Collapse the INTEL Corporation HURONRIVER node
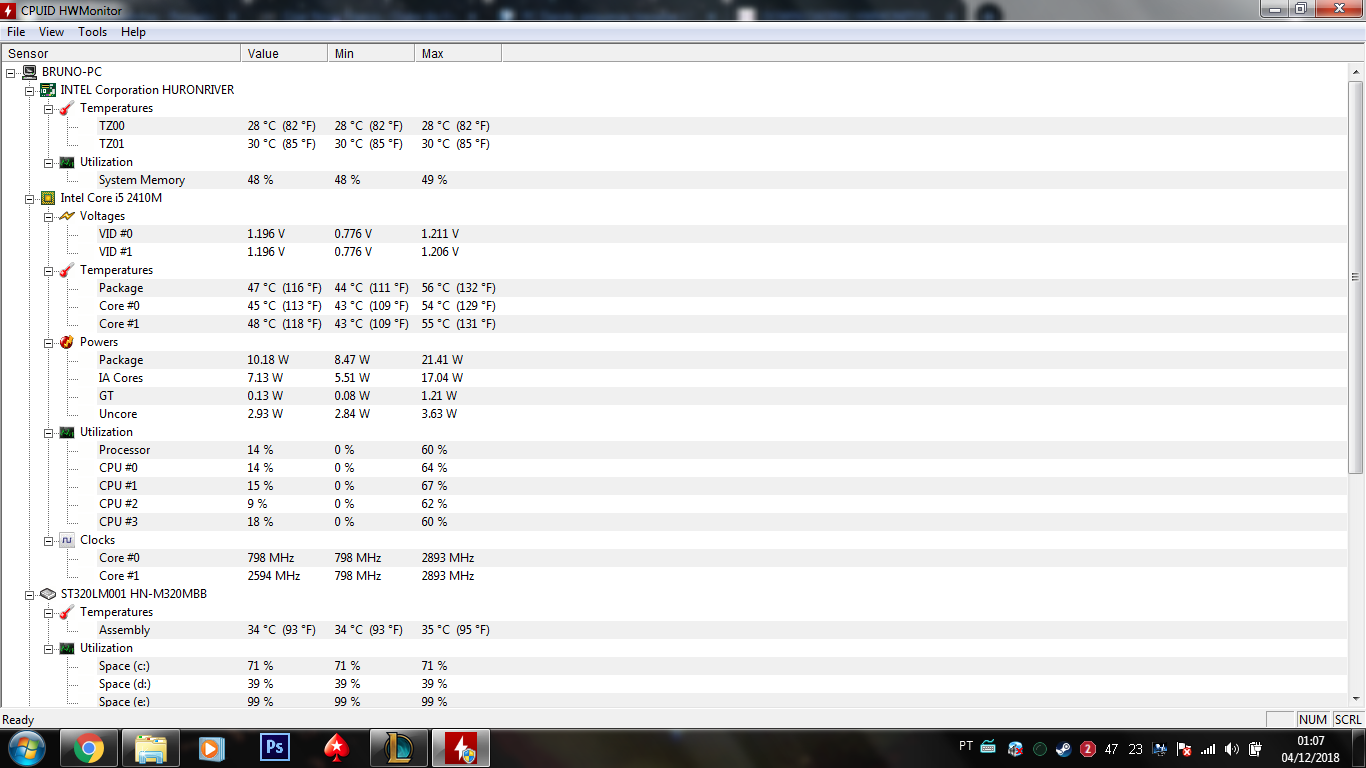 click(30, 90)
